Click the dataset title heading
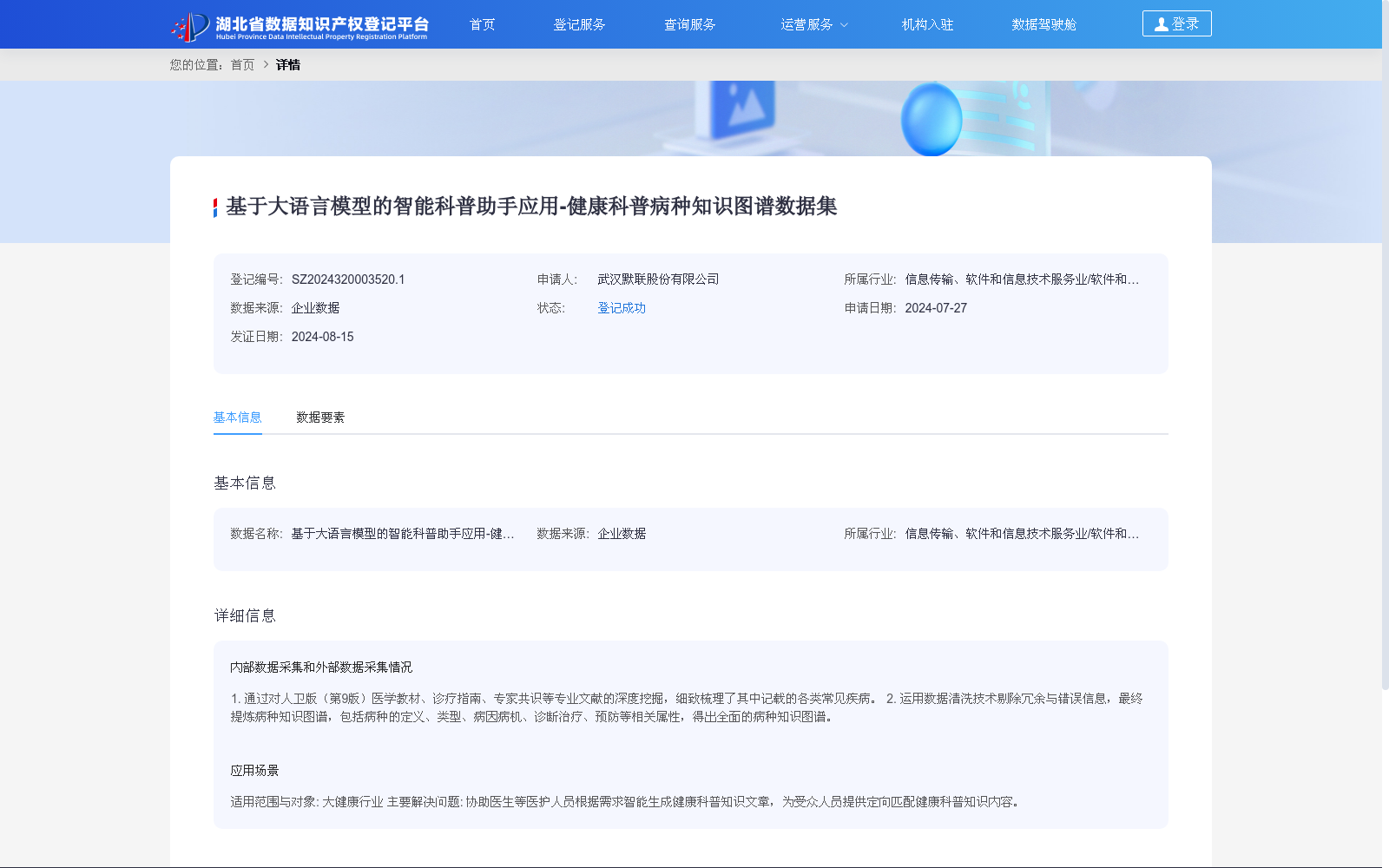The height and width of the screenshot is (868, 1389). coord(531,207)
